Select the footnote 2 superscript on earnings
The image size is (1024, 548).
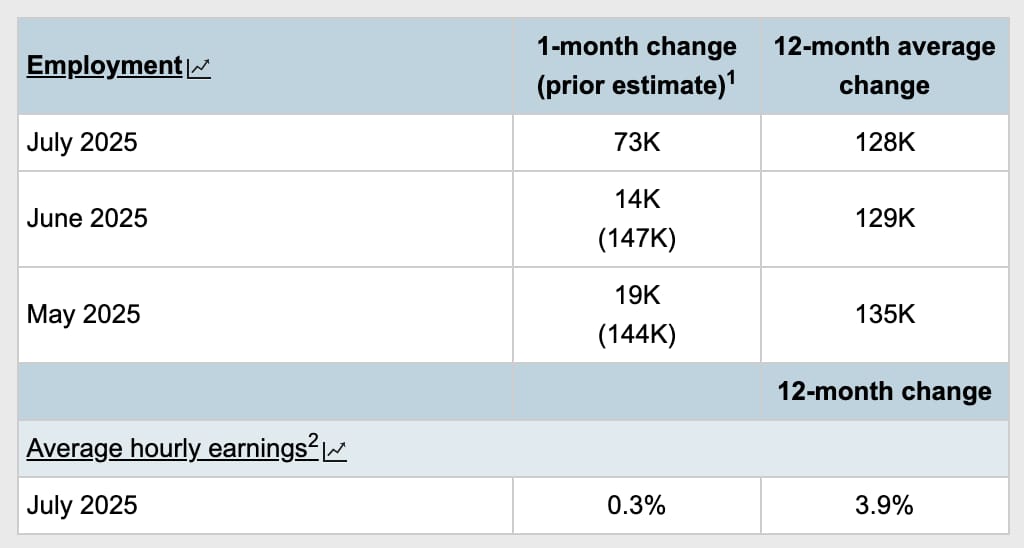pos(313,440)
